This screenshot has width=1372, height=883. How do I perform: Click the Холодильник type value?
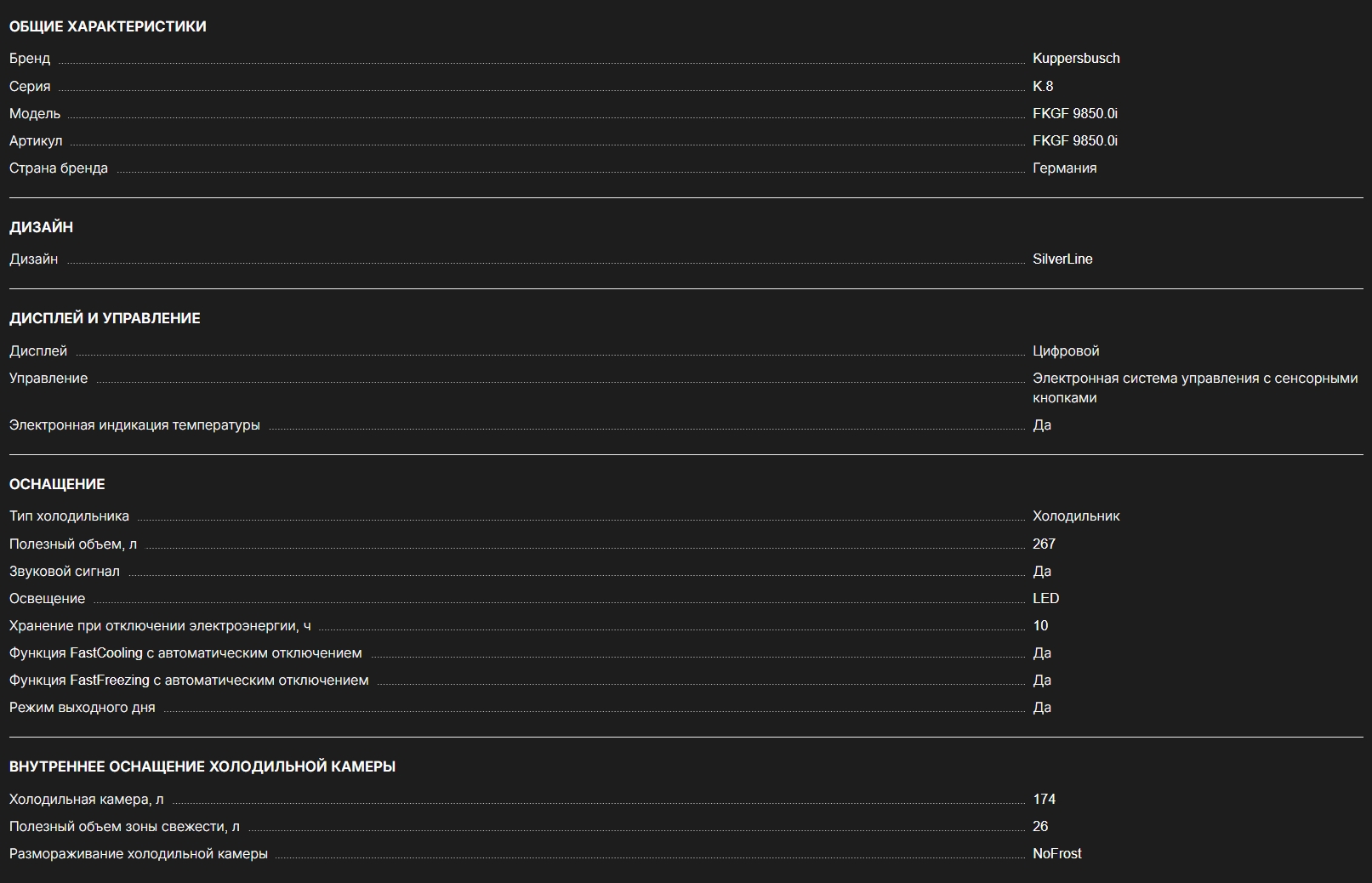[1075, 516]
